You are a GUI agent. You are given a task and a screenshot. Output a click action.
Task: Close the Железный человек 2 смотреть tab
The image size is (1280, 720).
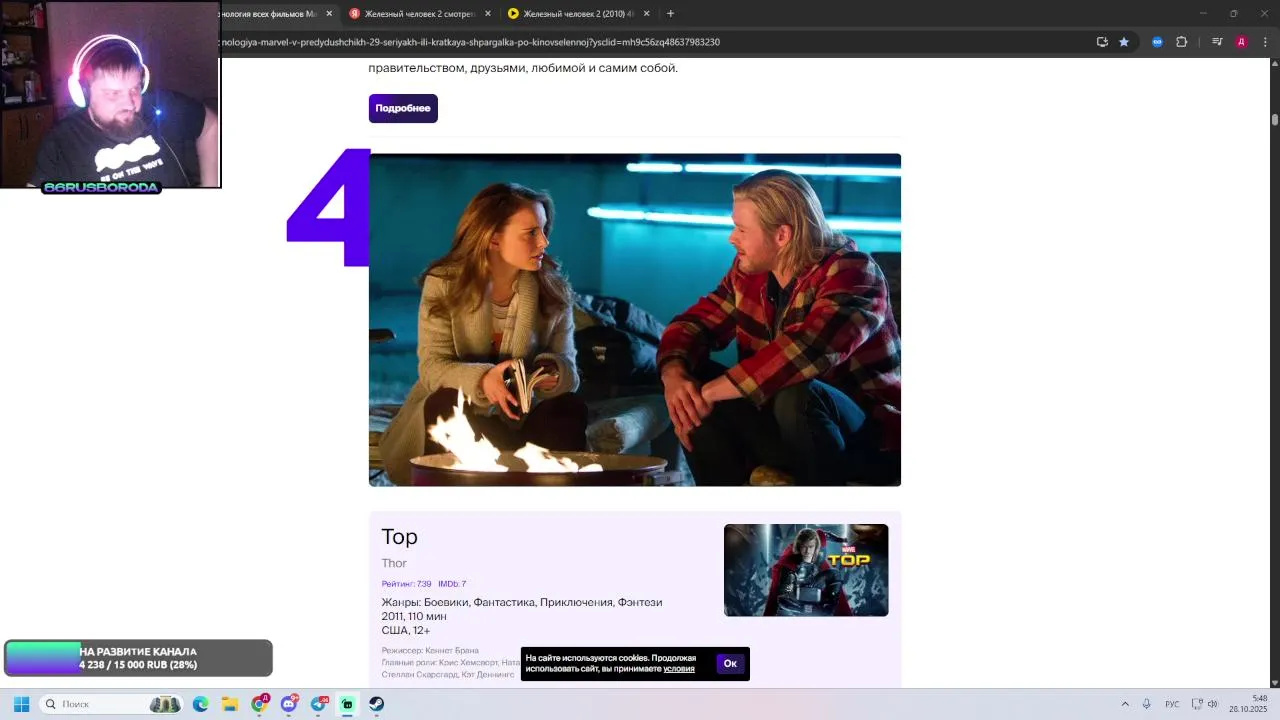tap(488, 14)
